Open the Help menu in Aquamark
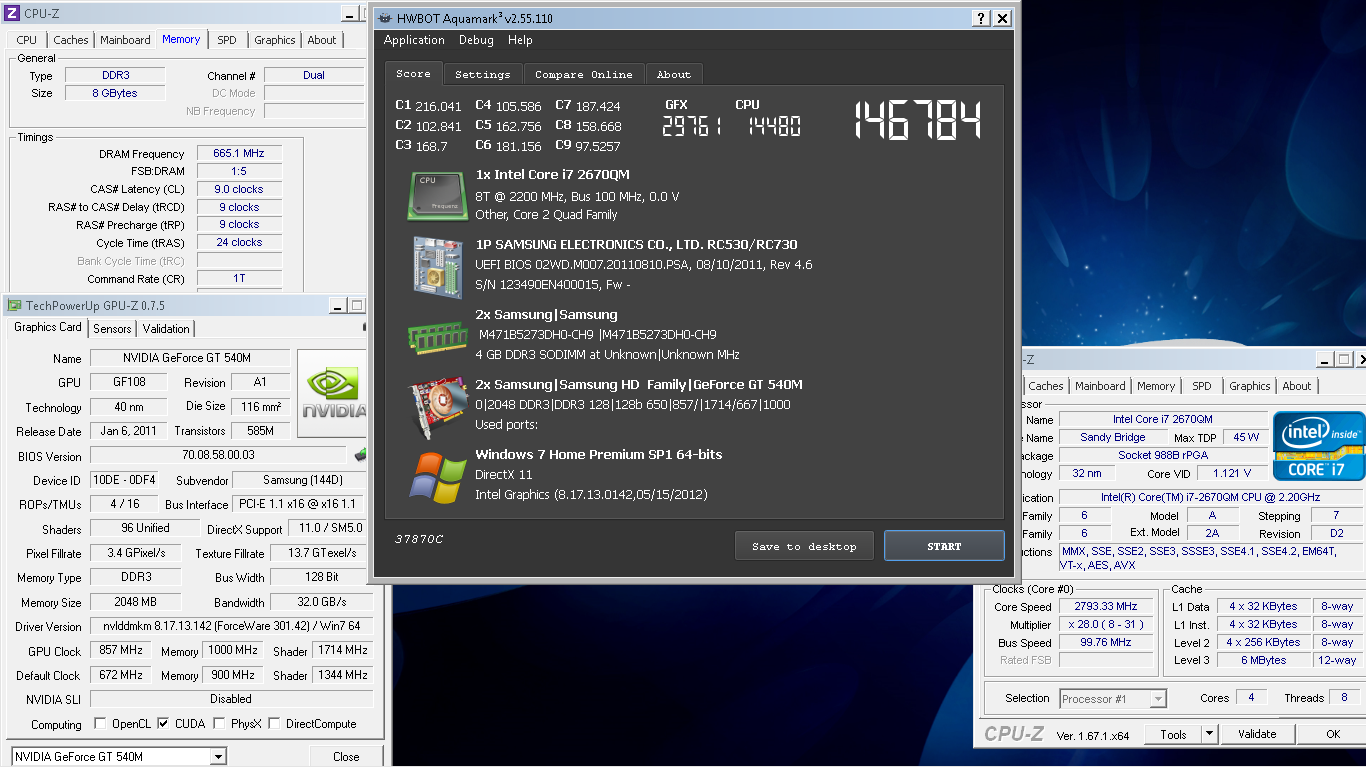This screenshot has height=768, width=1366. pos(520,40)
